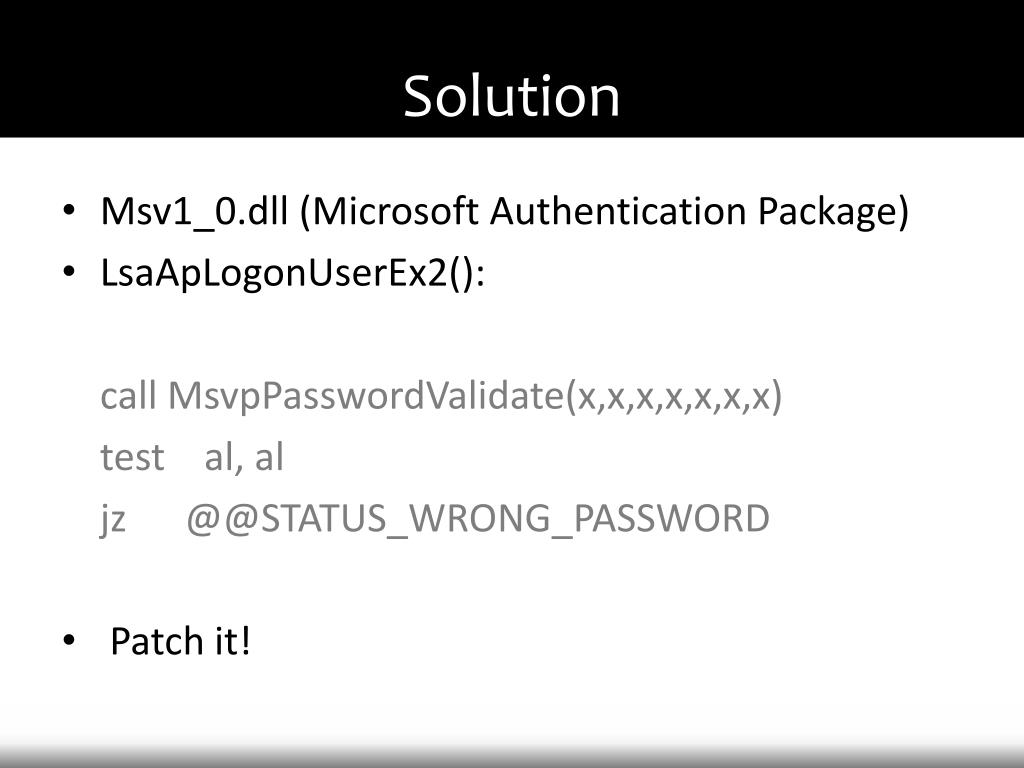
Task: Click the word "Package)" in first bullet
Action: [x=833, y=212]
